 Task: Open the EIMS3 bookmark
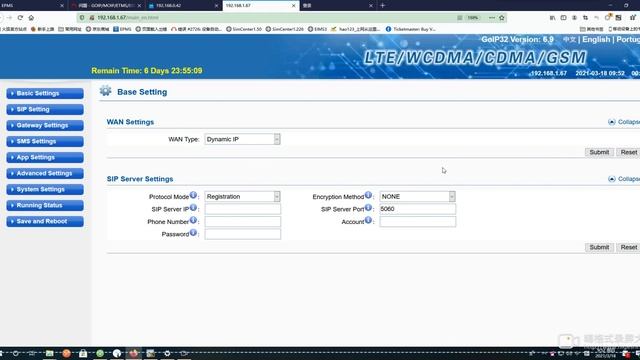click(x=317, y=29)
